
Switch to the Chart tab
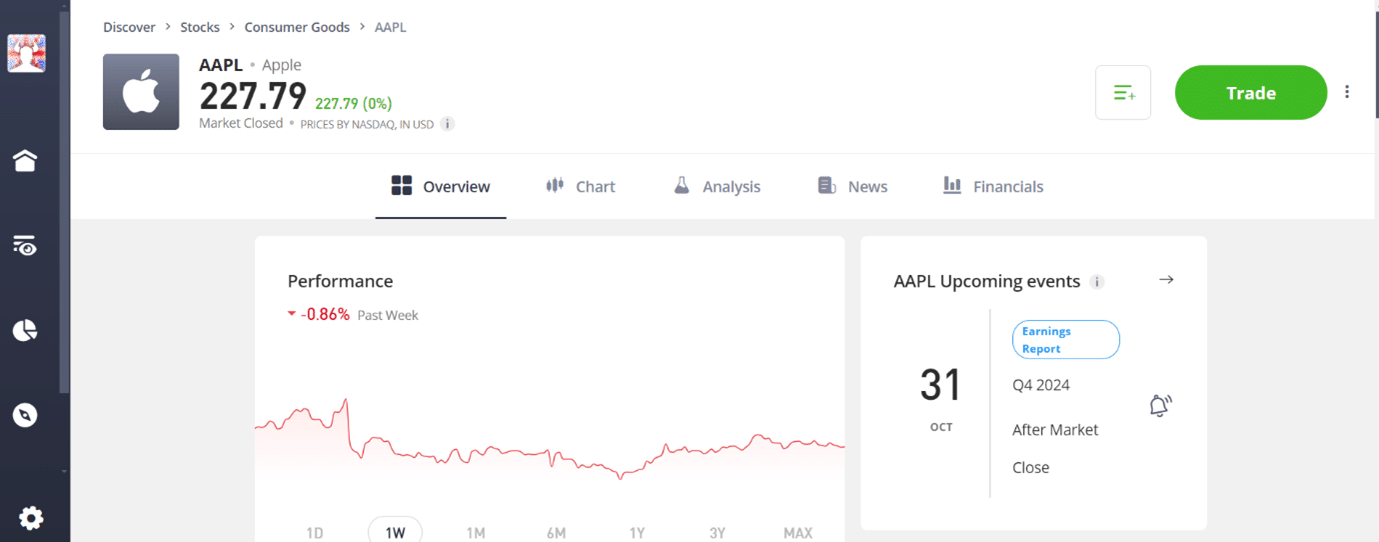click(x=580, y=186)
